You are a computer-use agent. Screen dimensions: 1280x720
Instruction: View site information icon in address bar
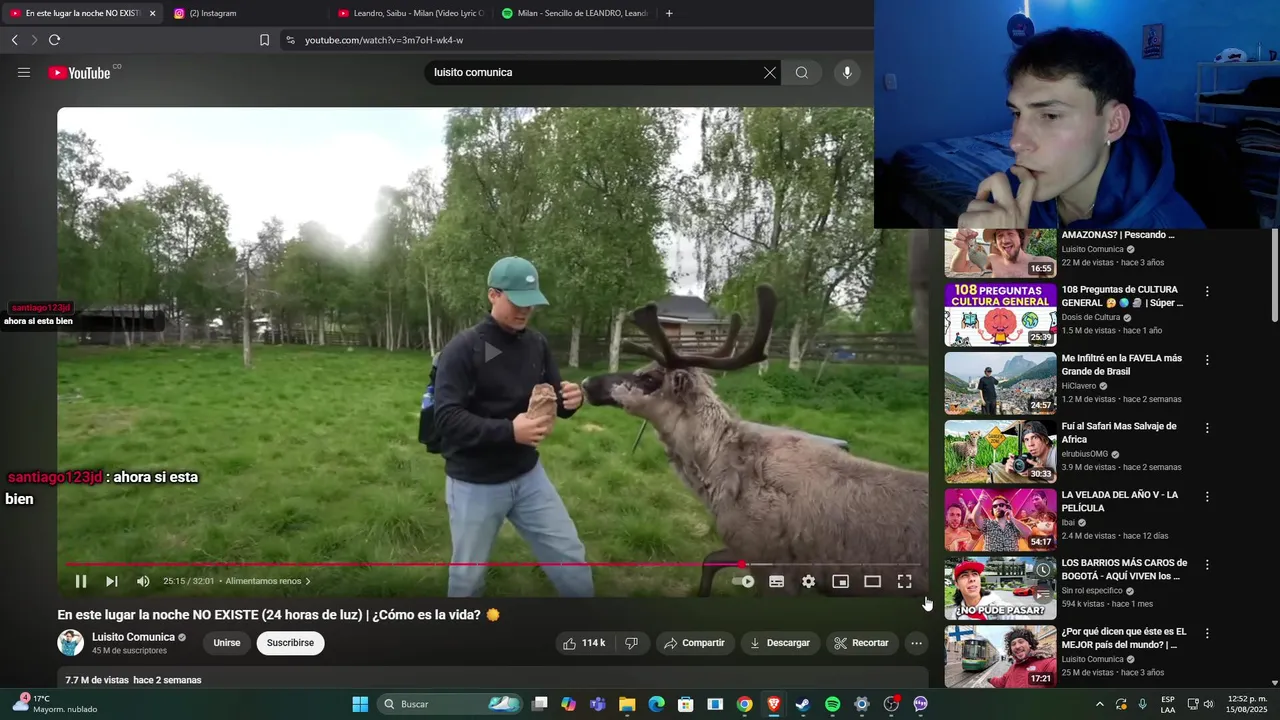click(290, 40)
